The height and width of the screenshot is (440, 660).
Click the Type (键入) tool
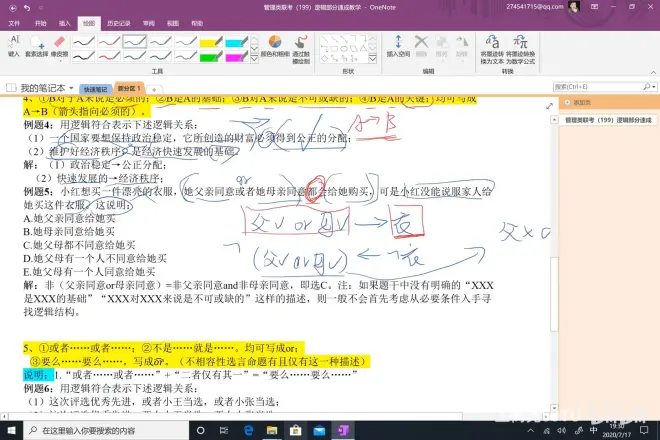[14, 45]
